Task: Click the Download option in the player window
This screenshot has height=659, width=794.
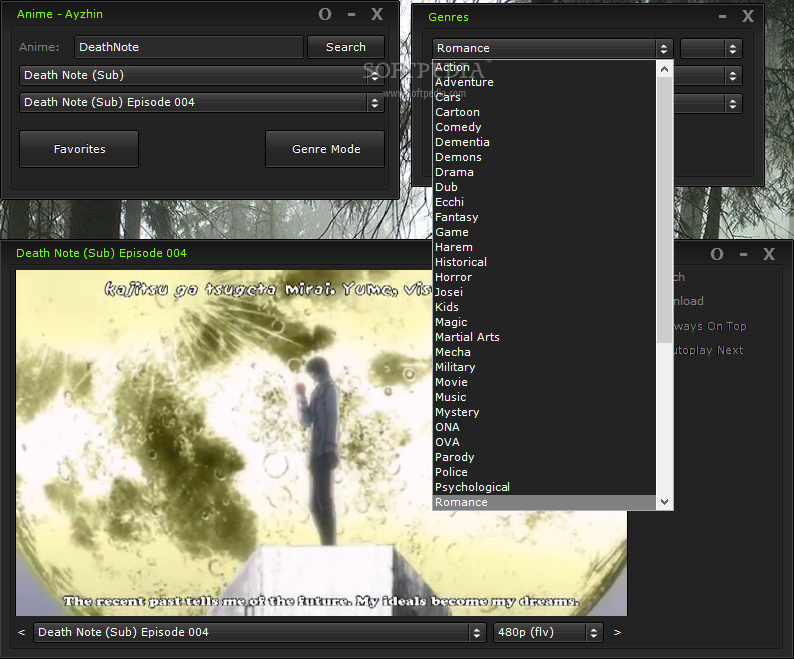Action: tap(689, 301)
